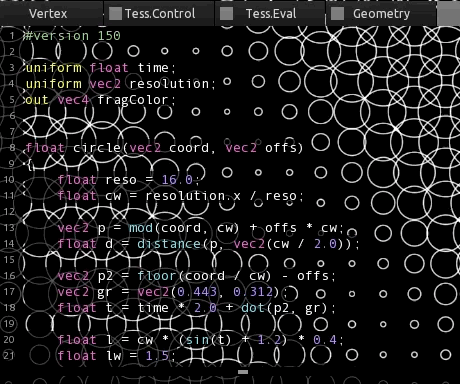Click line number 15 in the gutter
The height and width of the screenshot is (384, 460).
(x=9, y=260)
